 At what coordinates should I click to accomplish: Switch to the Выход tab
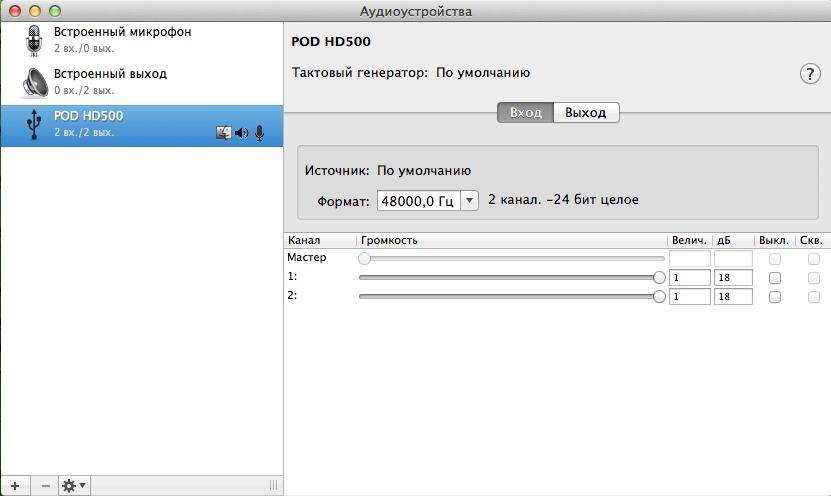[x=586, y=113]
